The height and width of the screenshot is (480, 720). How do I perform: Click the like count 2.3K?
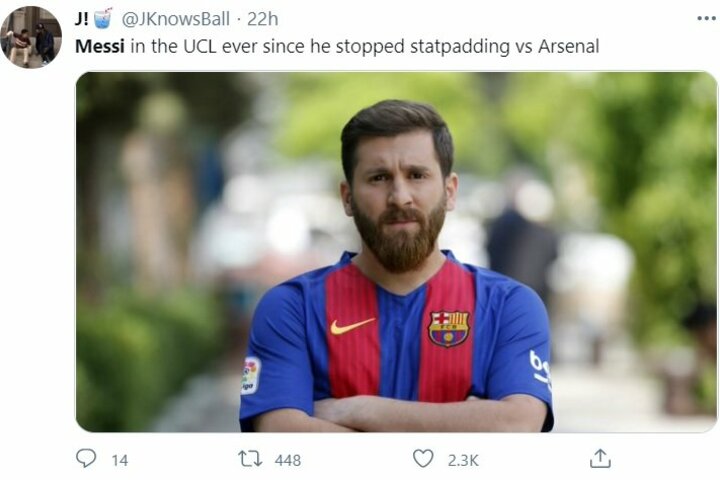pos(462,460)
